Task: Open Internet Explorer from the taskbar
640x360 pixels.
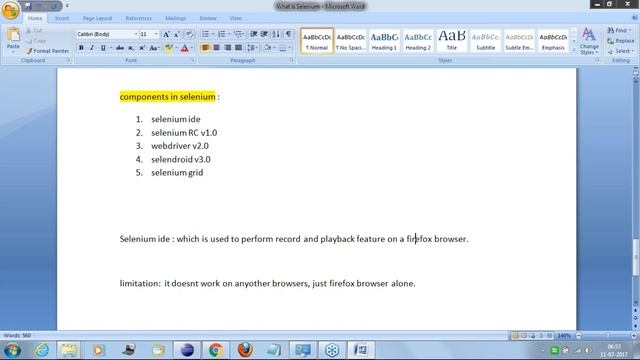Action: pyautogui.click(x=42, y=350)
